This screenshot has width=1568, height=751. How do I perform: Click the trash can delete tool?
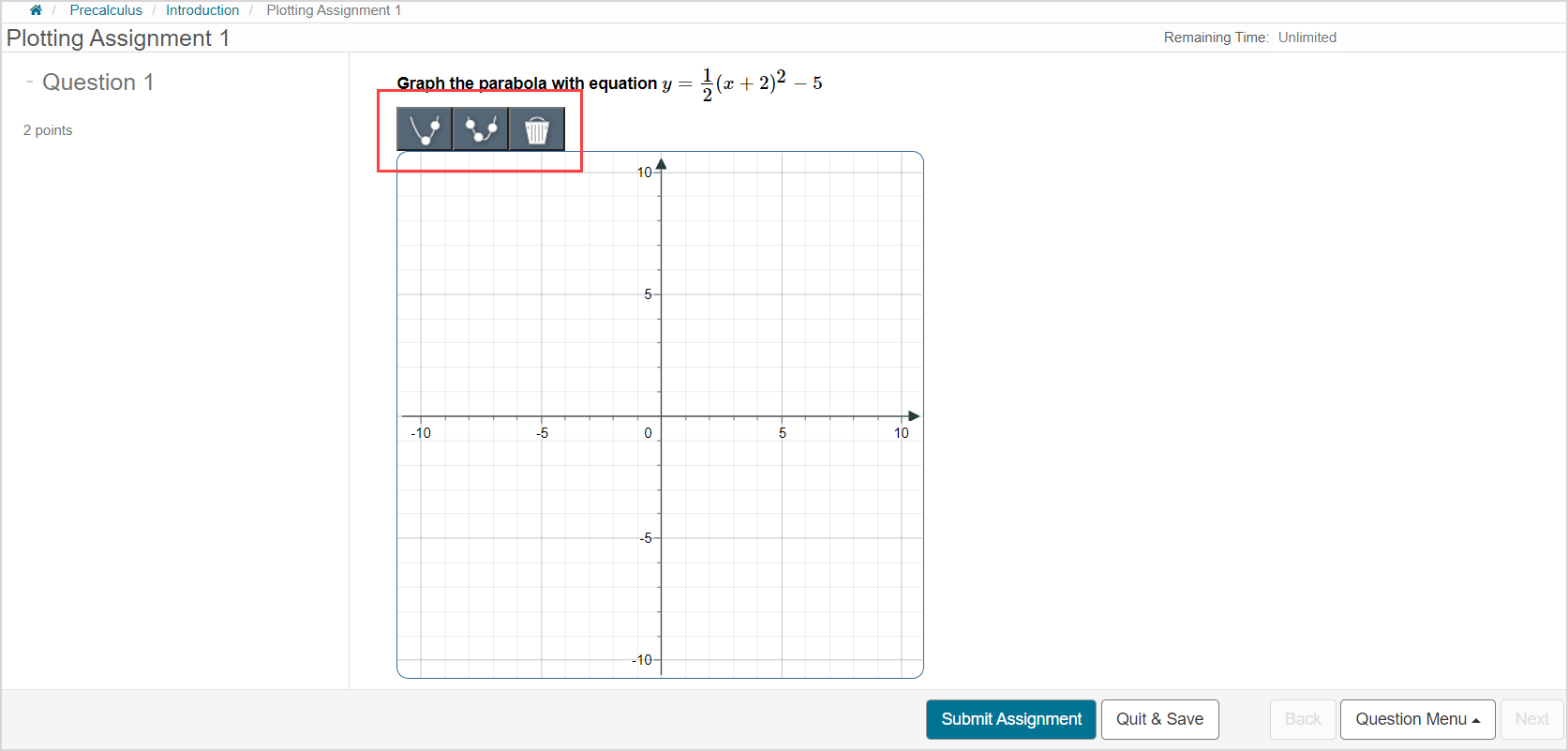(x=536, y=129)
